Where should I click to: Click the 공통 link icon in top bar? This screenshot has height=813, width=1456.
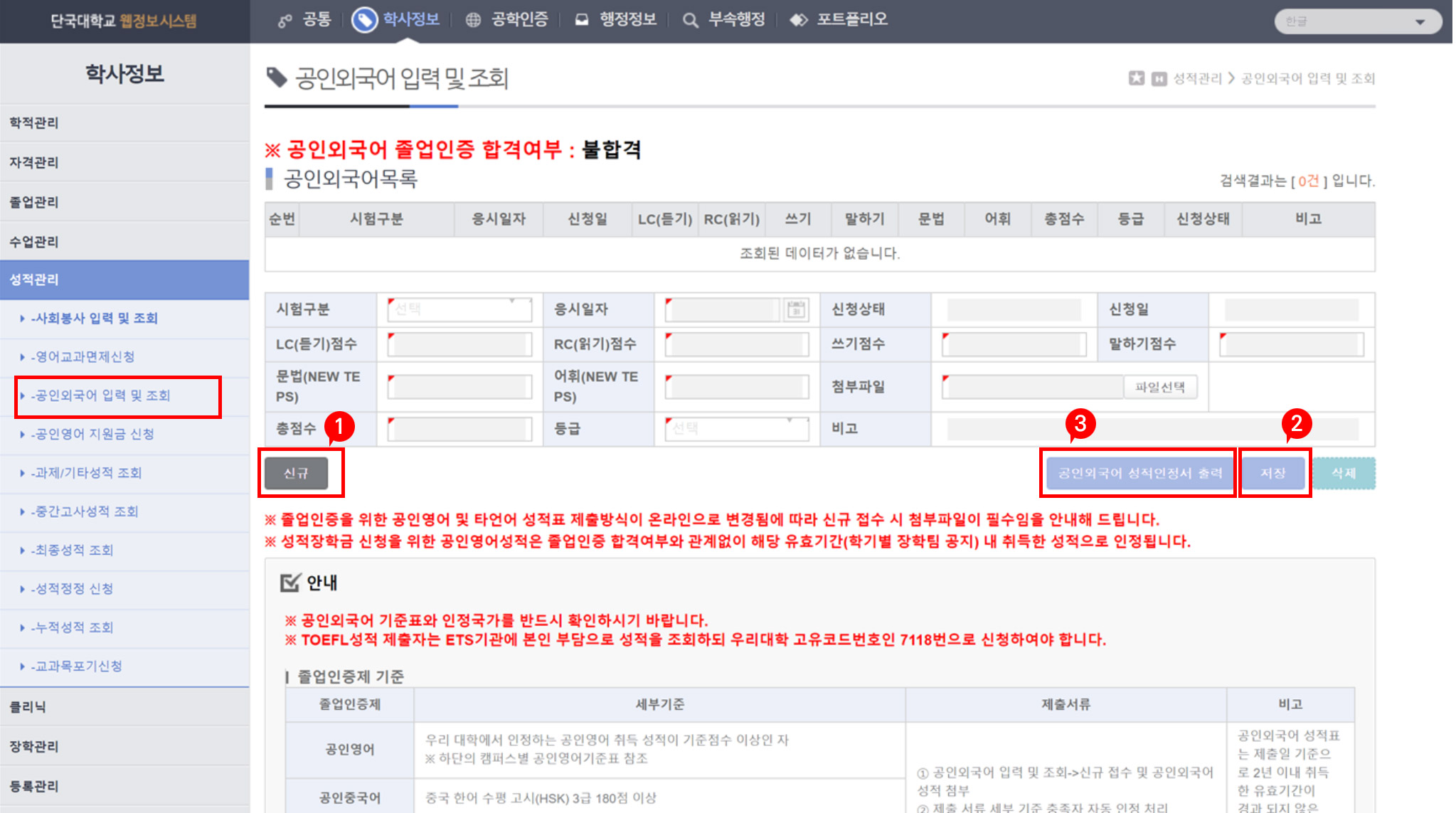click(285, 21)
